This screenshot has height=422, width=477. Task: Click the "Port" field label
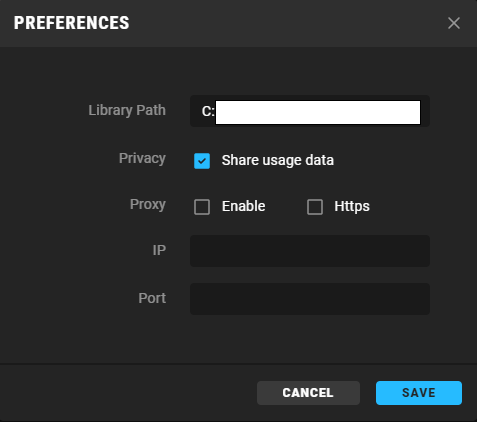point(152,298)
